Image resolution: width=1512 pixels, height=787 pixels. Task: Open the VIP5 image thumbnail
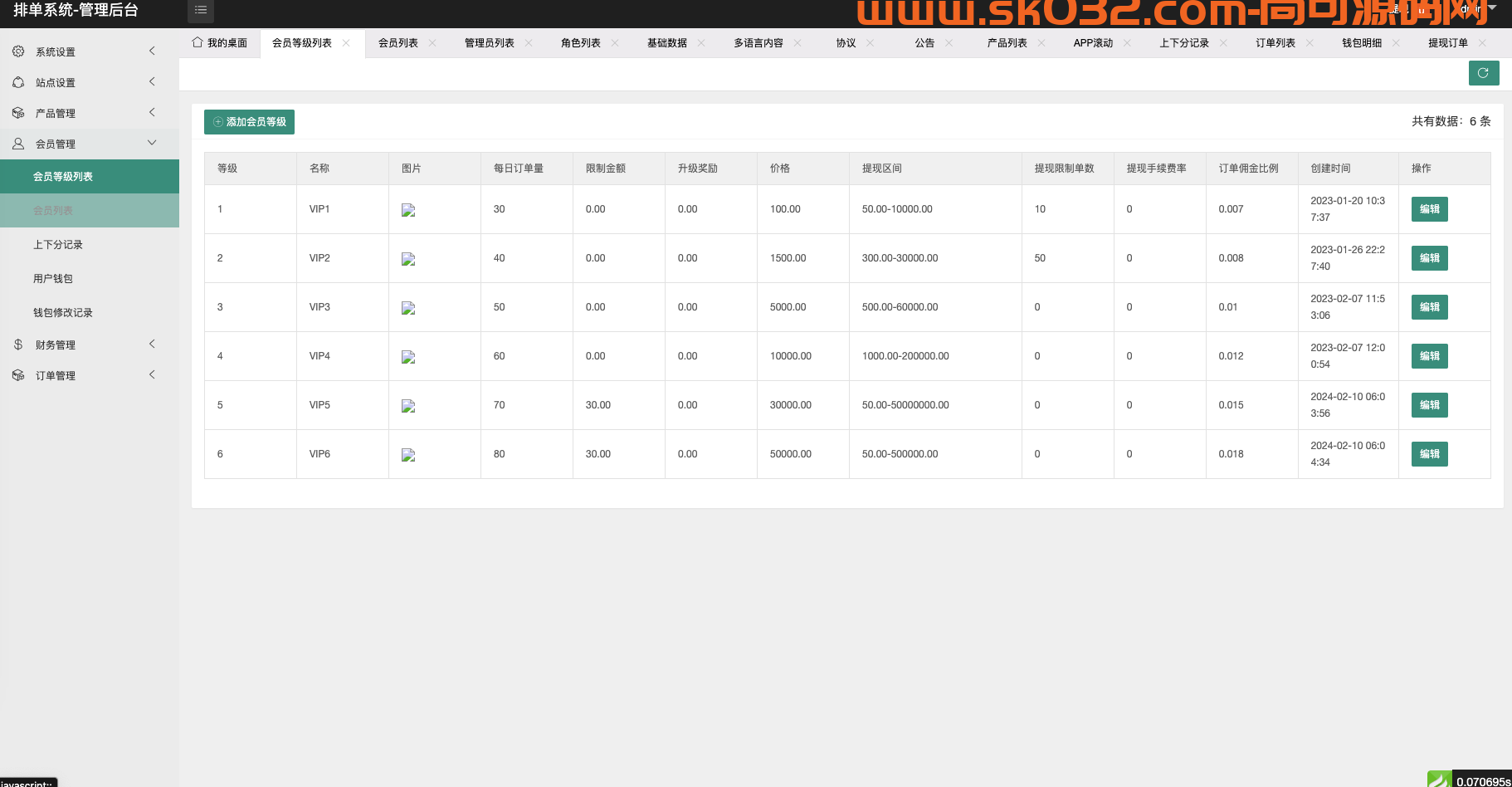click(x=408, y=406)
